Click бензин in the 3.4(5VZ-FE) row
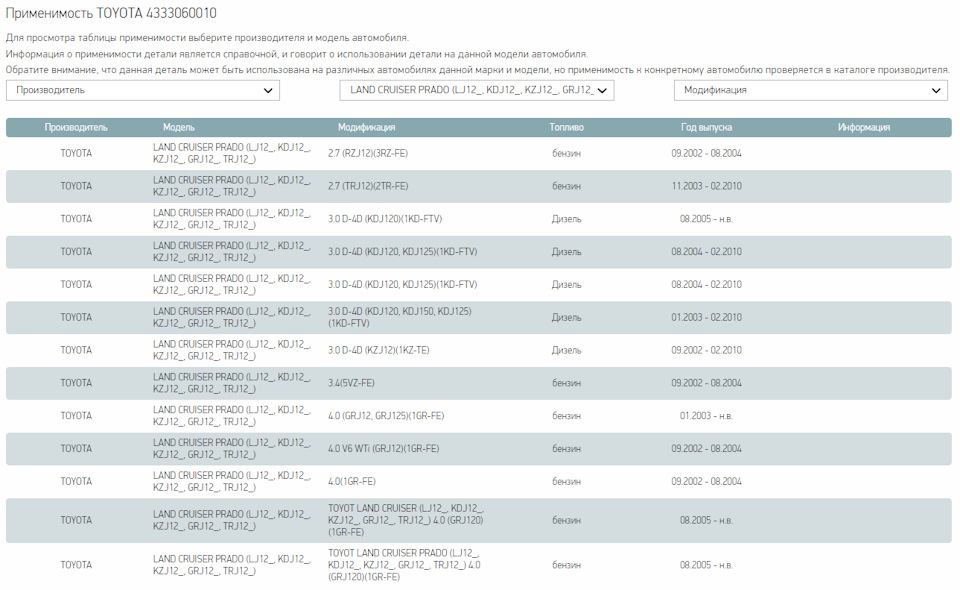The width and height of the screenshot is (960, 590). 566,383
